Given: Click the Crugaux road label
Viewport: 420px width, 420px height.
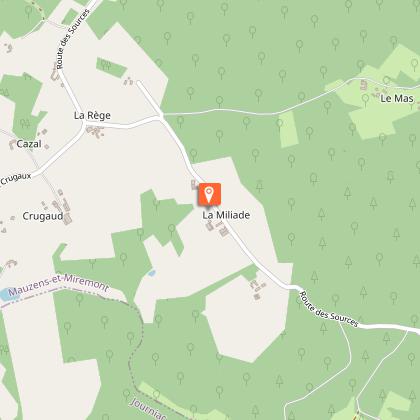Looking at the screenshot, I should [15, 179].
